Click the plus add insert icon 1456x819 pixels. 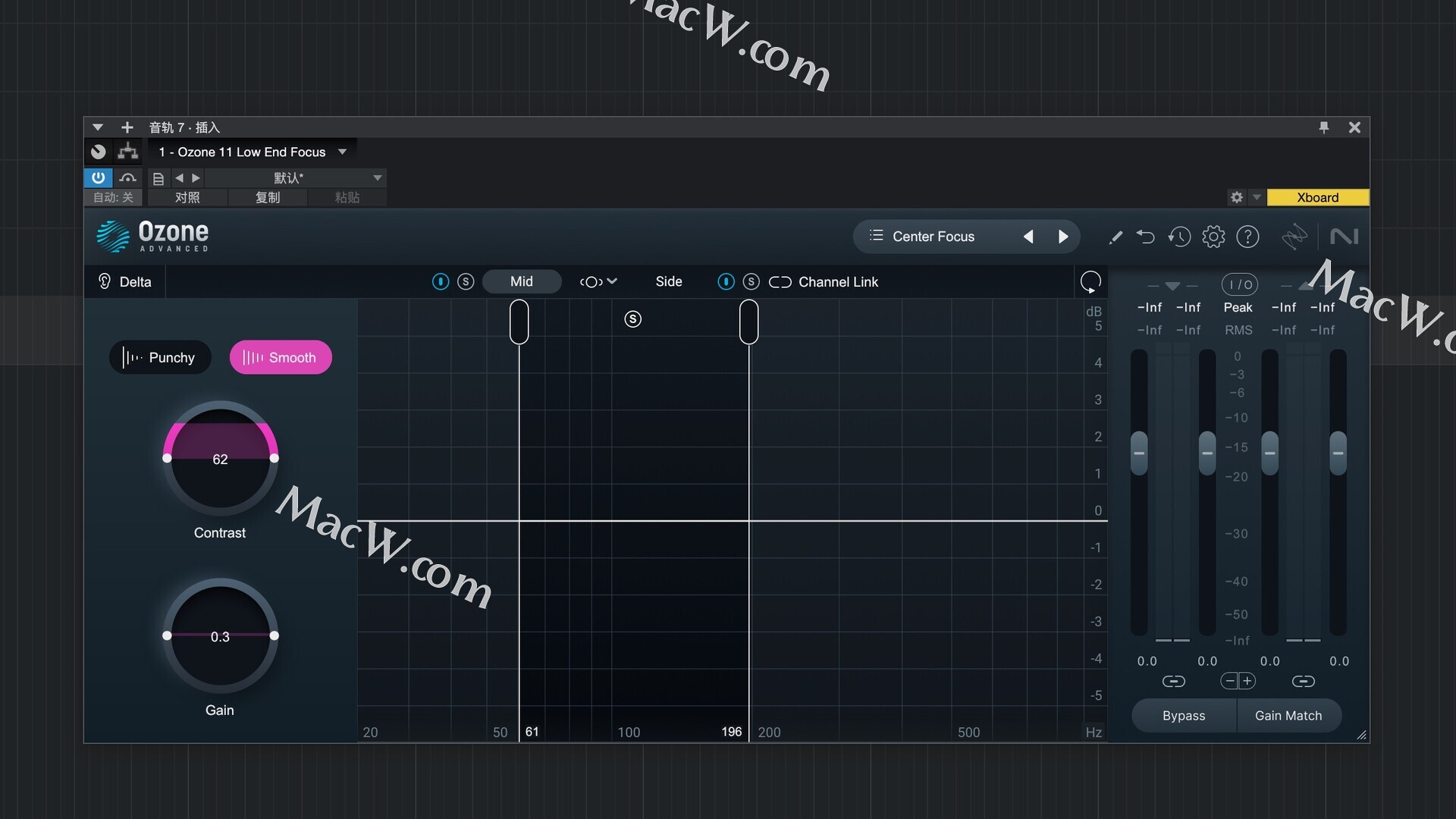pos(127,127)
